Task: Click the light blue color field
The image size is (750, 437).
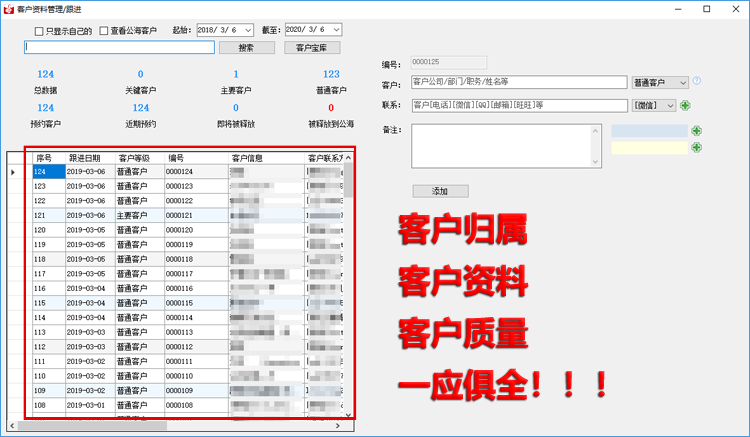Action: (x=649, y=131)
